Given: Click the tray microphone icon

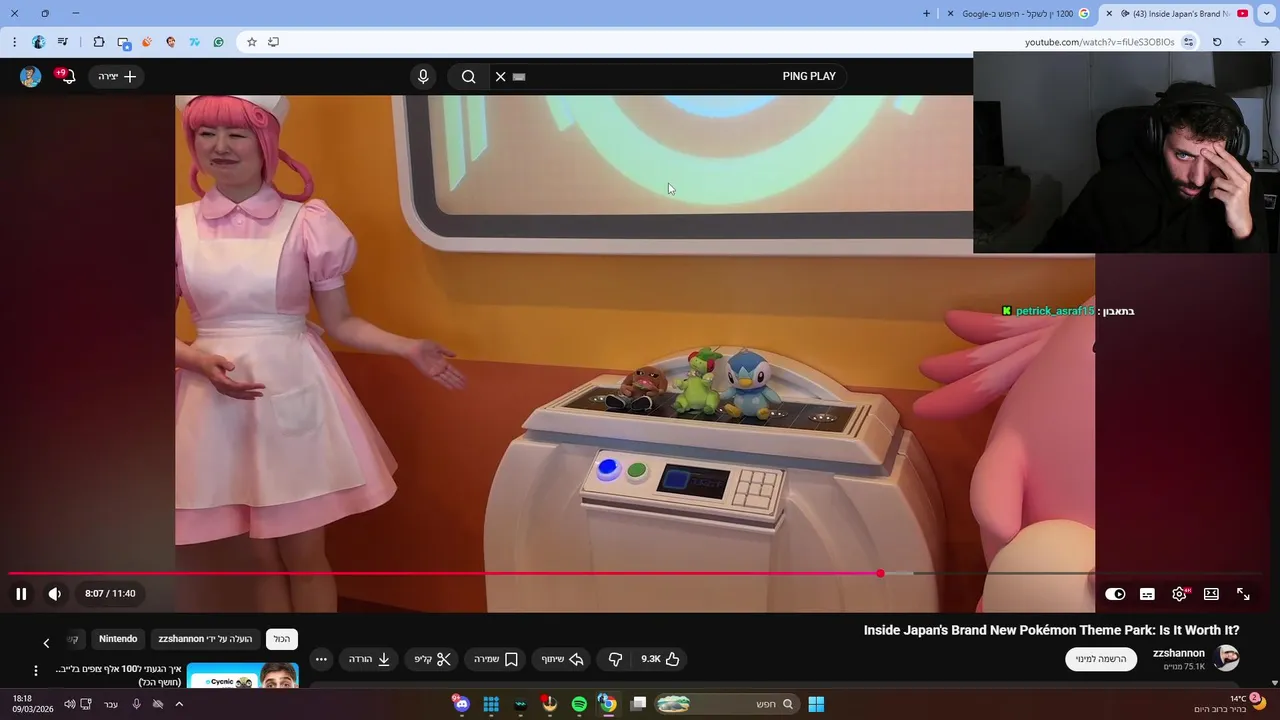Looking at the screenshot, I should pos(137,704).
